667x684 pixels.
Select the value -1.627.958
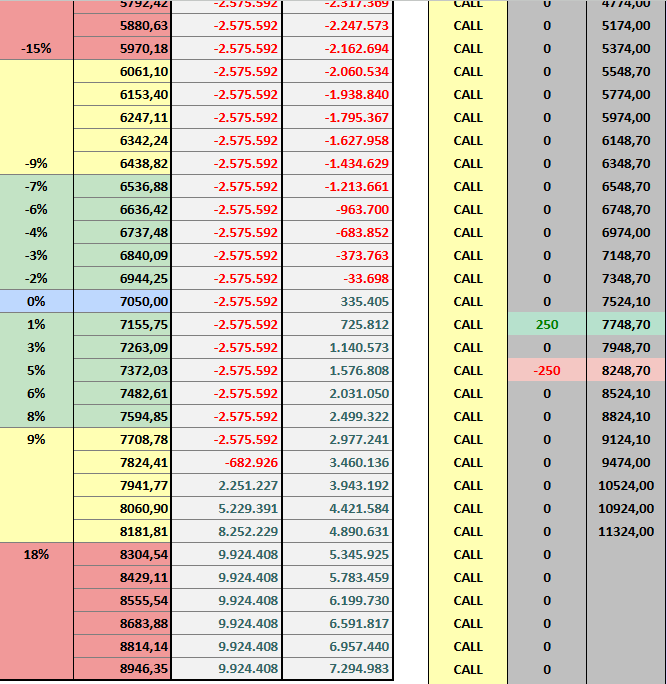click(x=338, y=140)
